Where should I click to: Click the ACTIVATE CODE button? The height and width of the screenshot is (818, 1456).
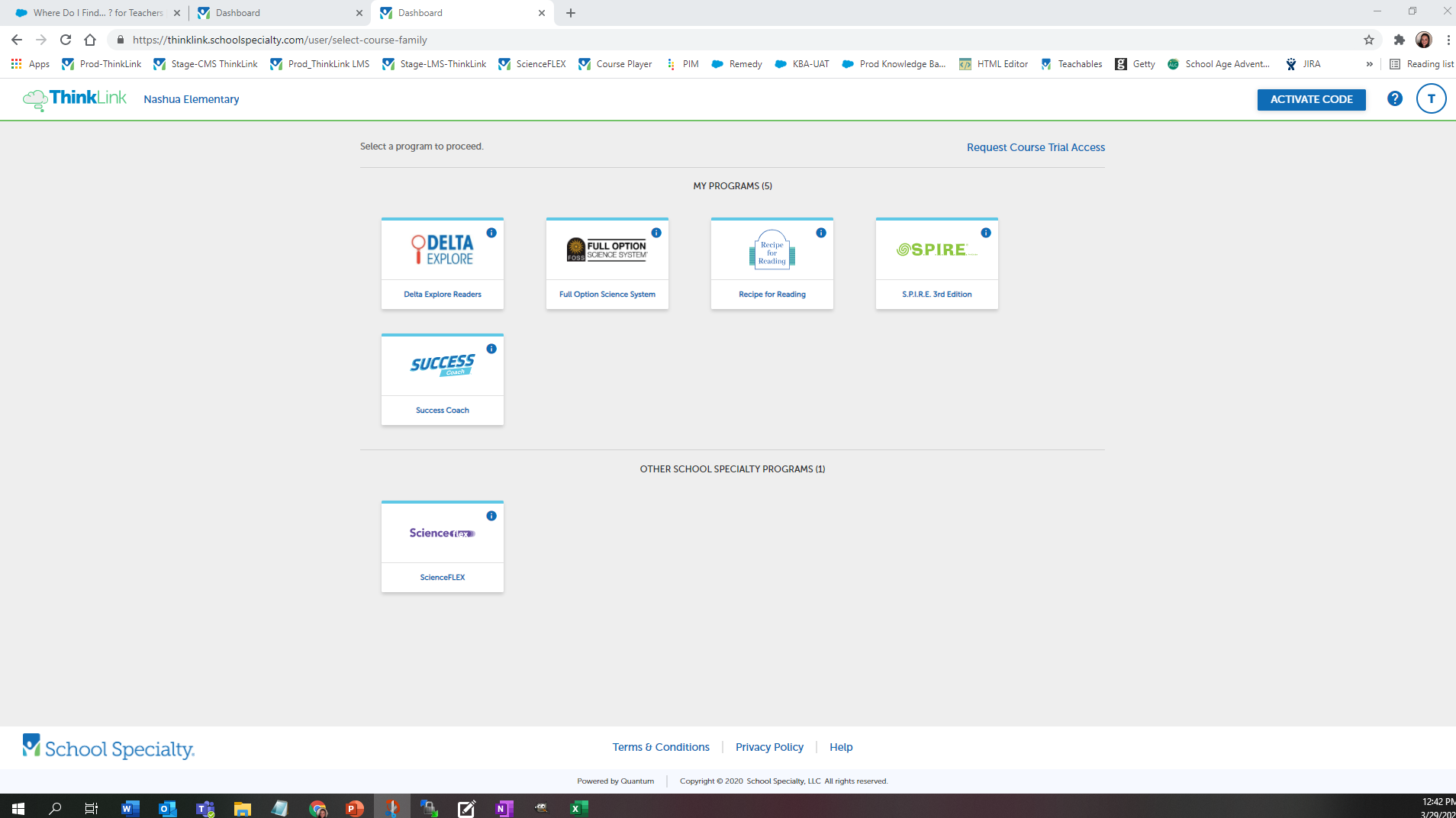click(x=1311, y=99)
